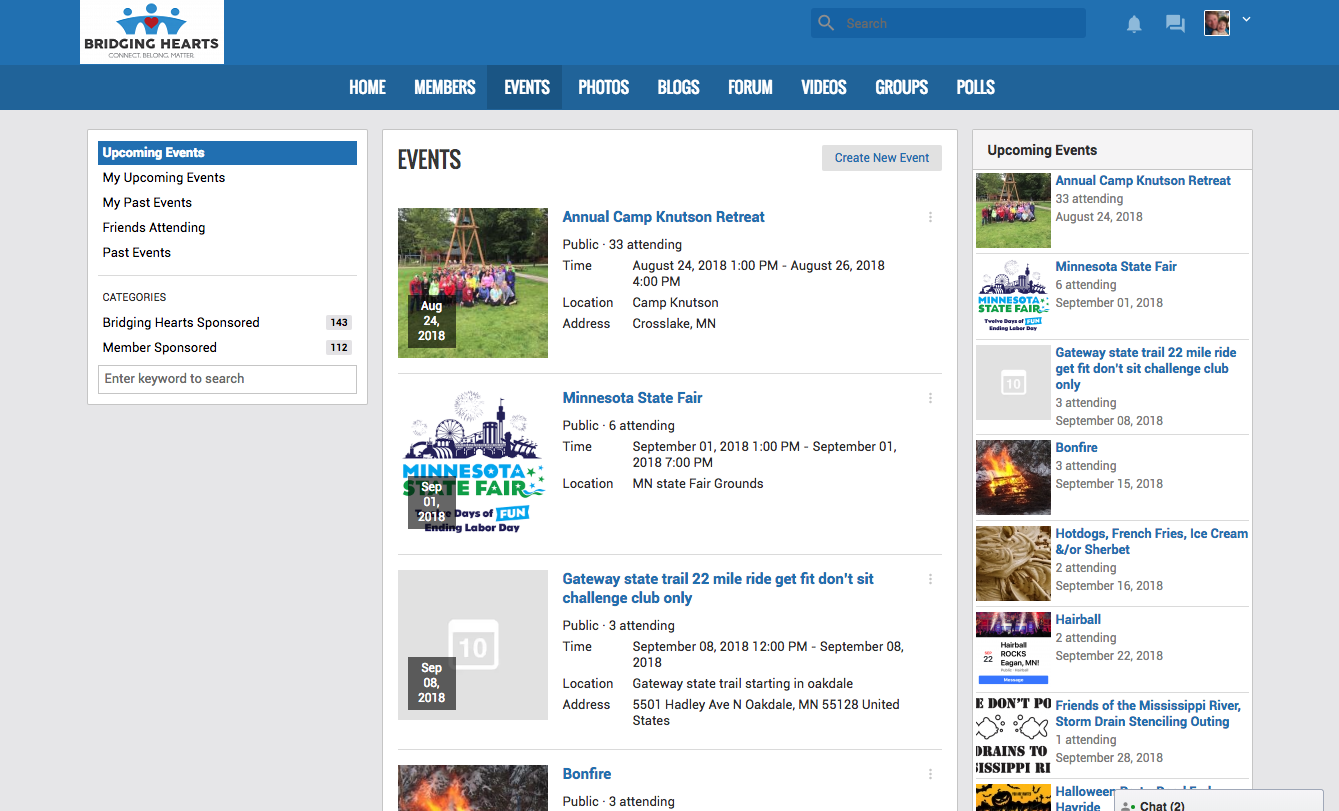The height and width of the screenshot is (811, 1339).
Task: Select My Past Events filter
Action: [x=147, y=203]
